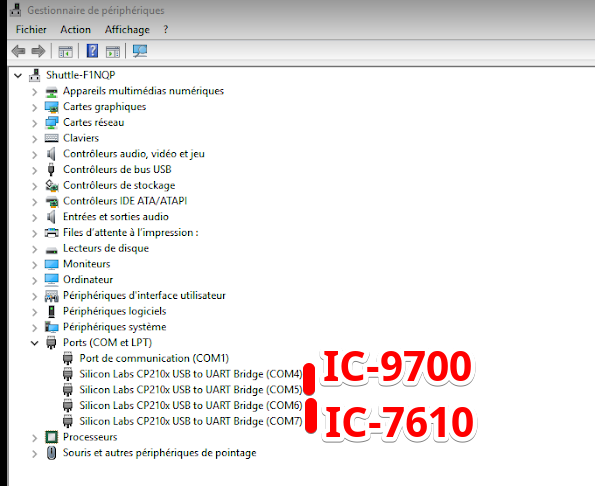Click the Files d'attente à l'impression printer icon

(51, 233)
